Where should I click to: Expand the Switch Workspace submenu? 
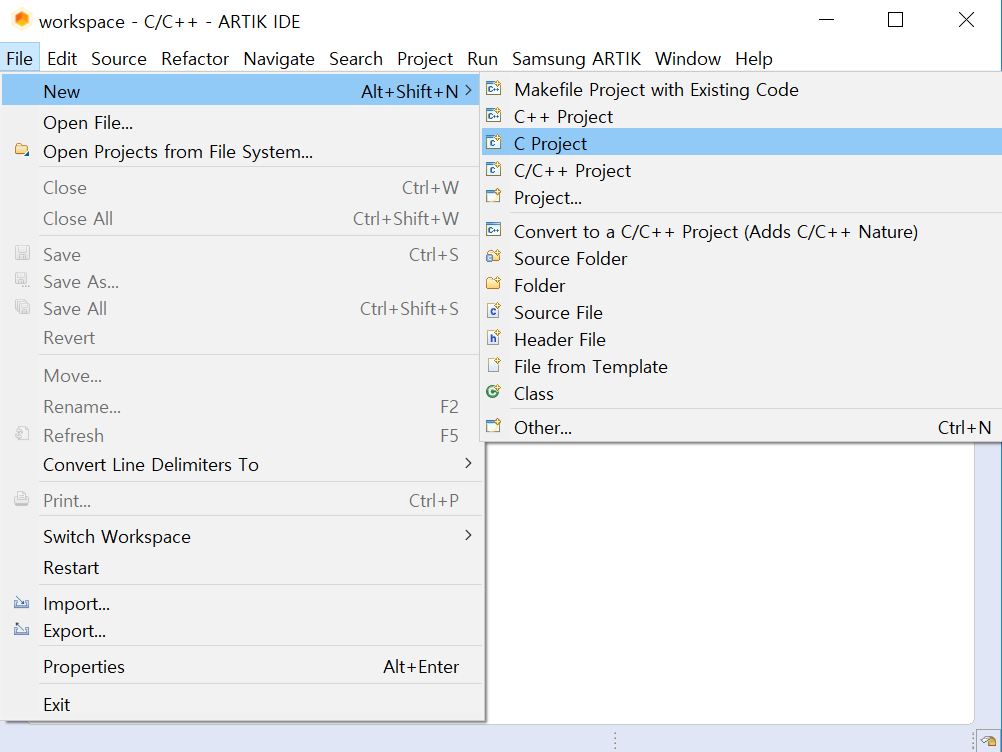coord(468,535)
